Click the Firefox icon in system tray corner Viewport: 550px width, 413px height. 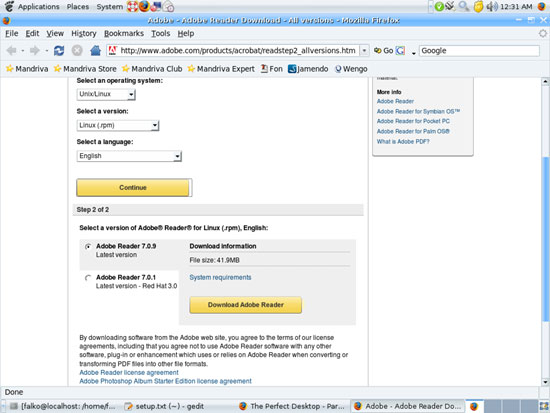click(x=542, y=6)
